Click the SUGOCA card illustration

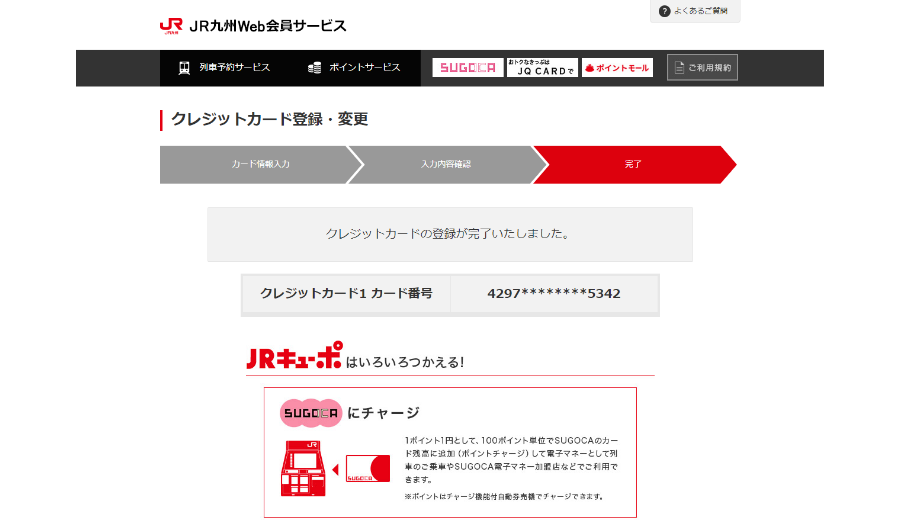point(368,468)
